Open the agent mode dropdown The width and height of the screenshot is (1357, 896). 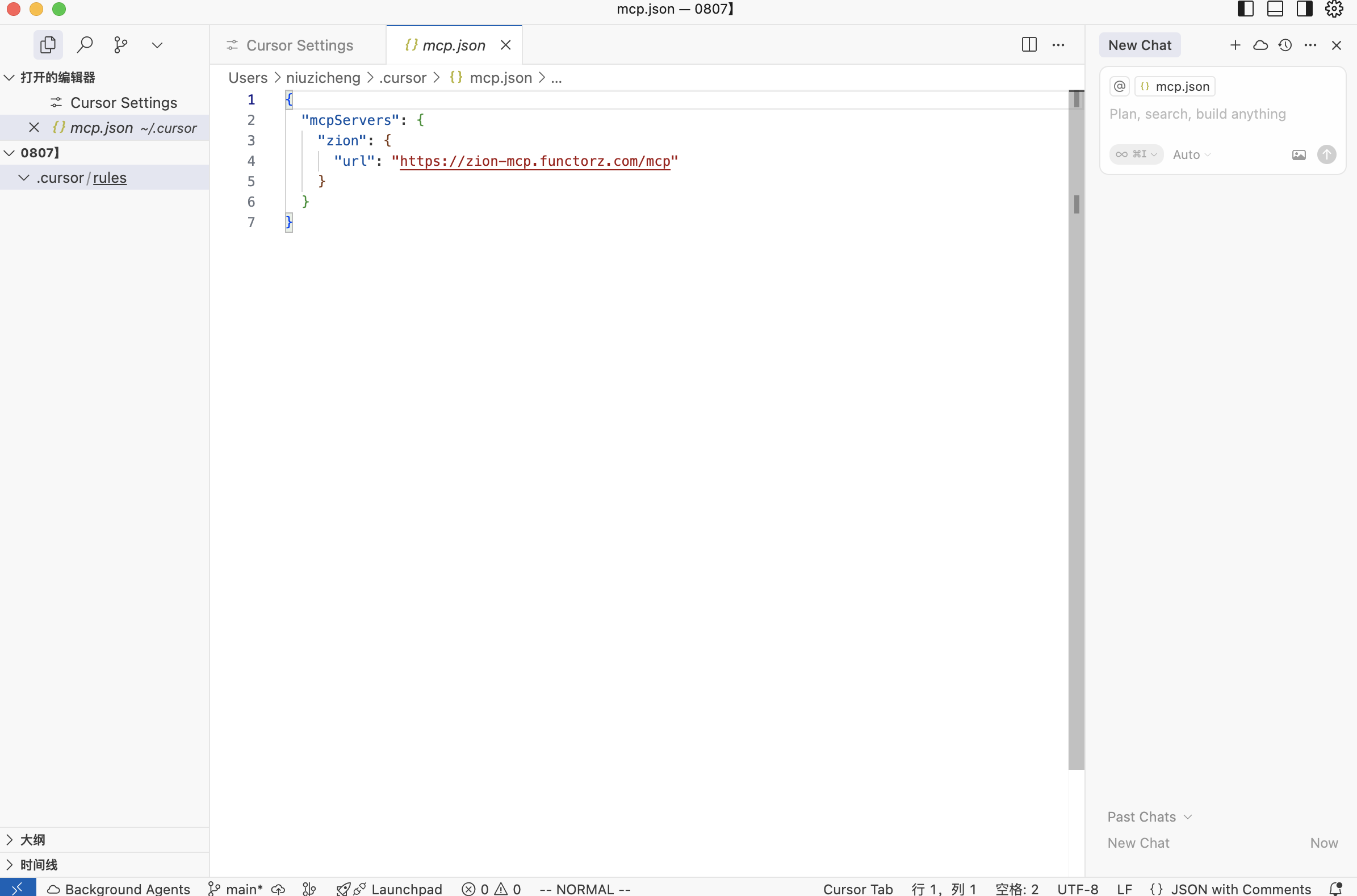tap(1137, 154)
